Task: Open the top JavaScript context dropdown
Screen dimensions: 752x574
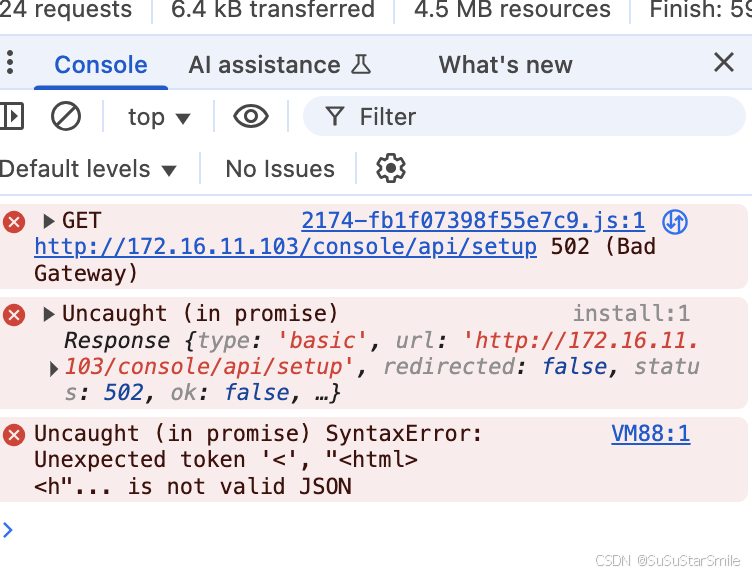Action: click(x=159, y=117)
